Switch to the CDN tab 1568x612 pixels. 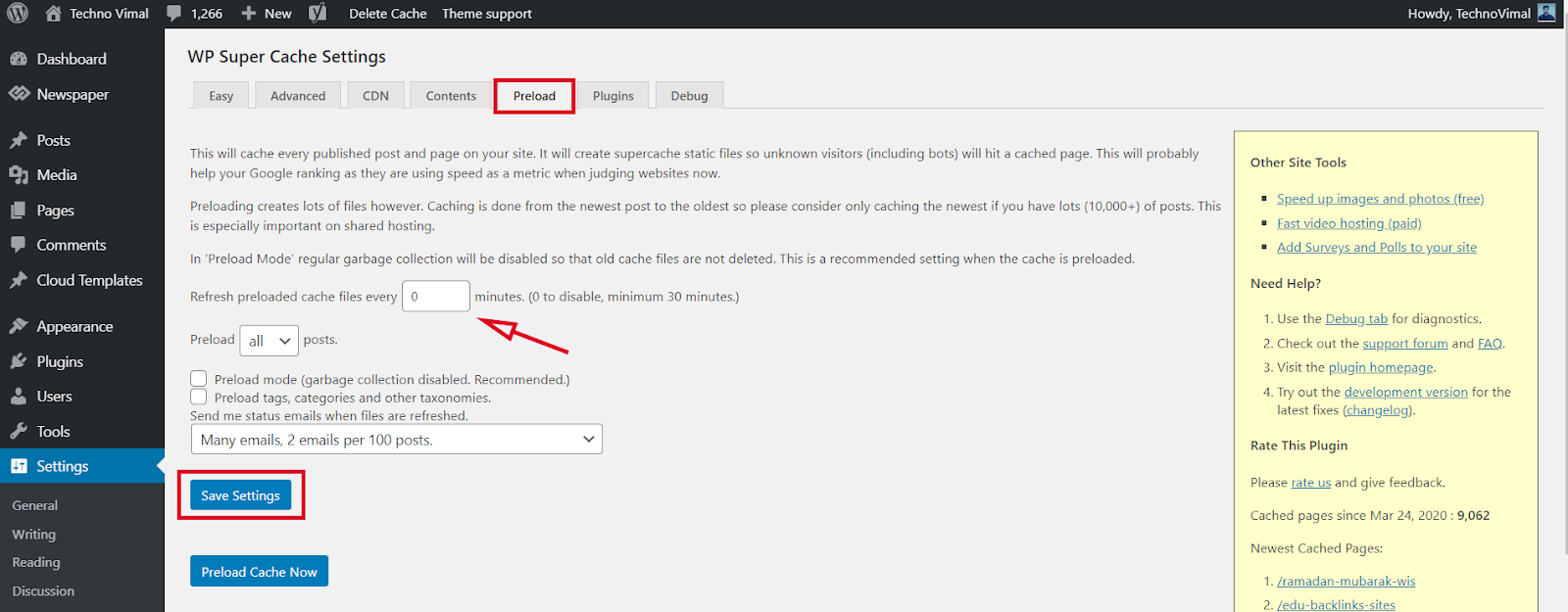375,96
